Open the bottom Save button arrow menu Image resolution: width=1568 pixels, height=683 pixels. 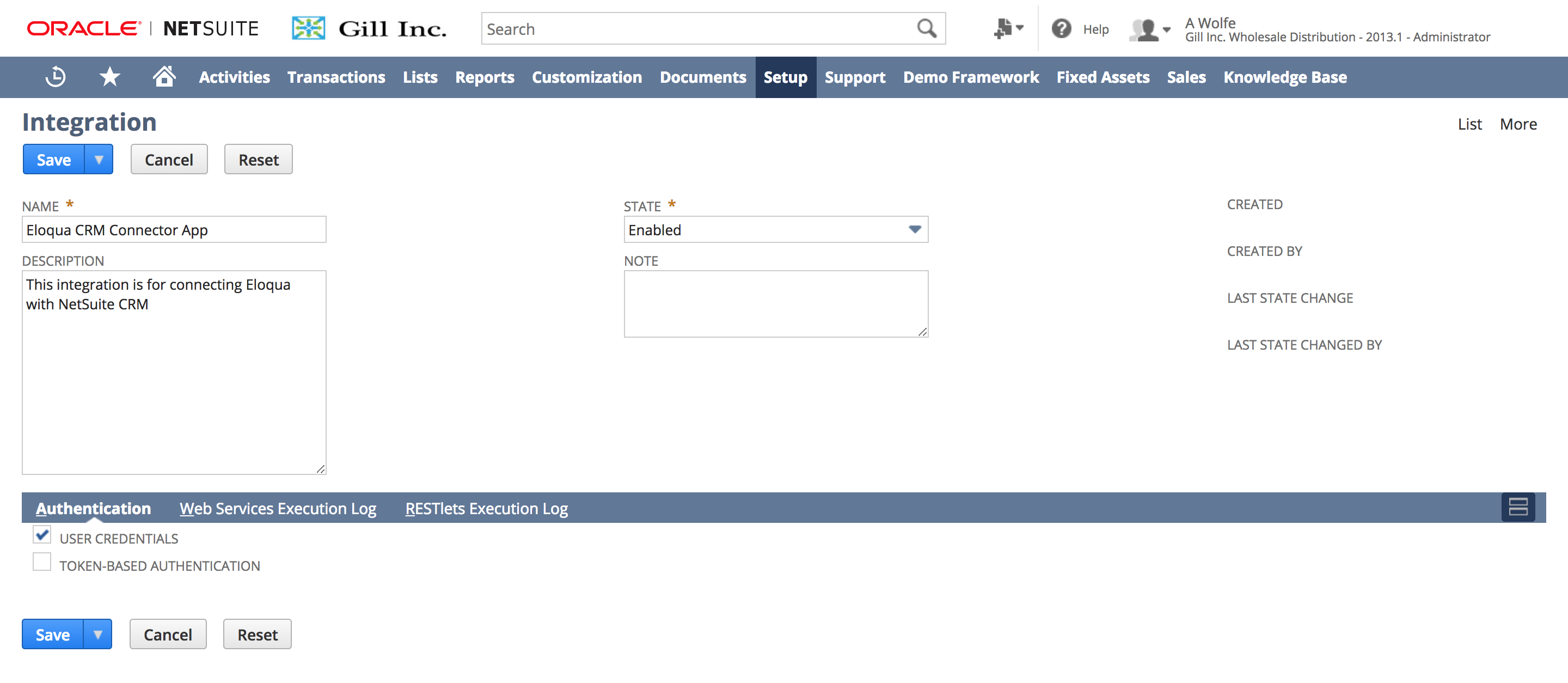(97, 635)
